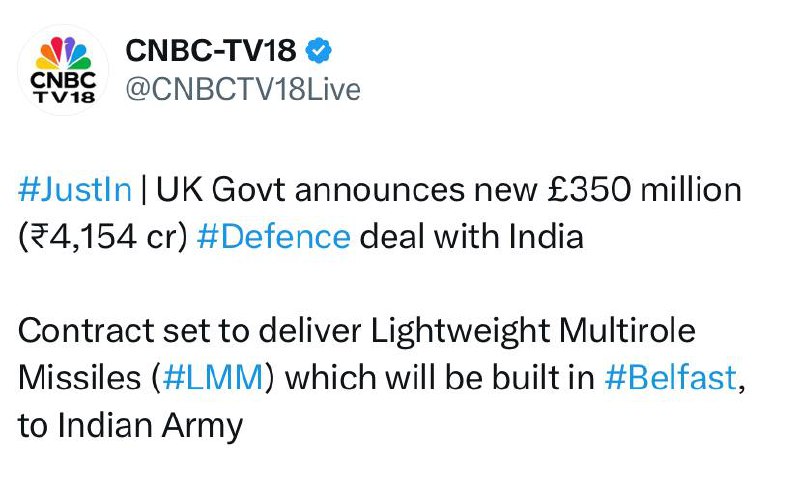The height and width of the screenshot is (489, 800).
Task: Visit the #Belfast hashtag
Action: click(x=674, y=378)
